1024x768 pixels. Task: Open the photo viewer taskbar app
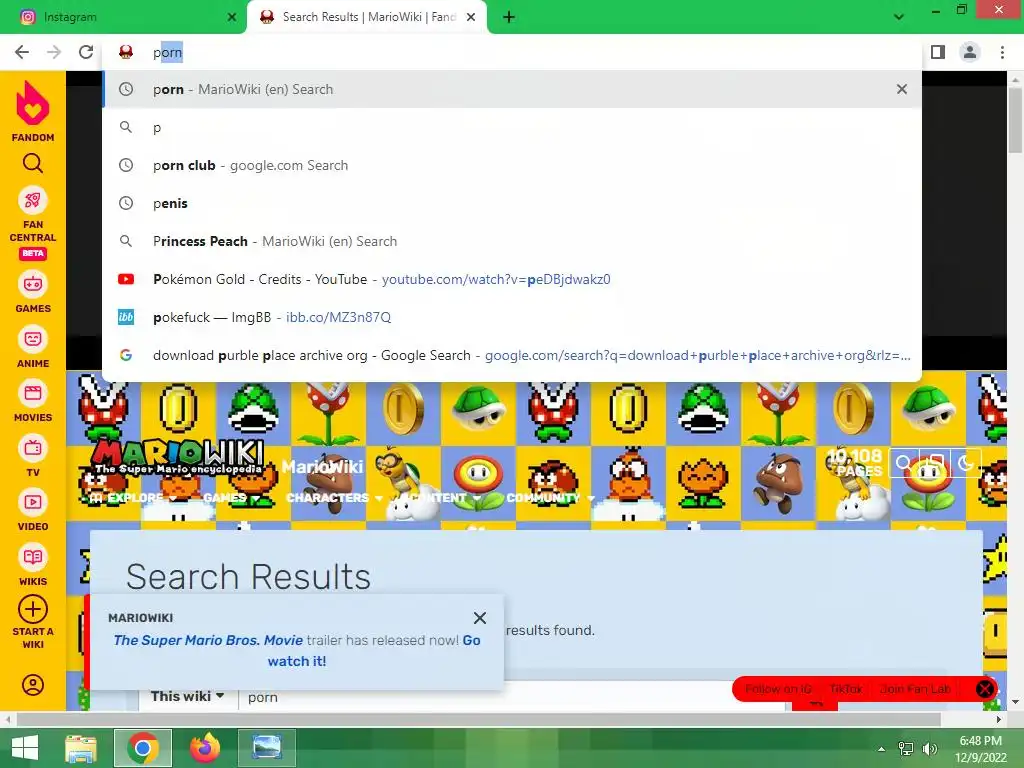pos(266,748)
